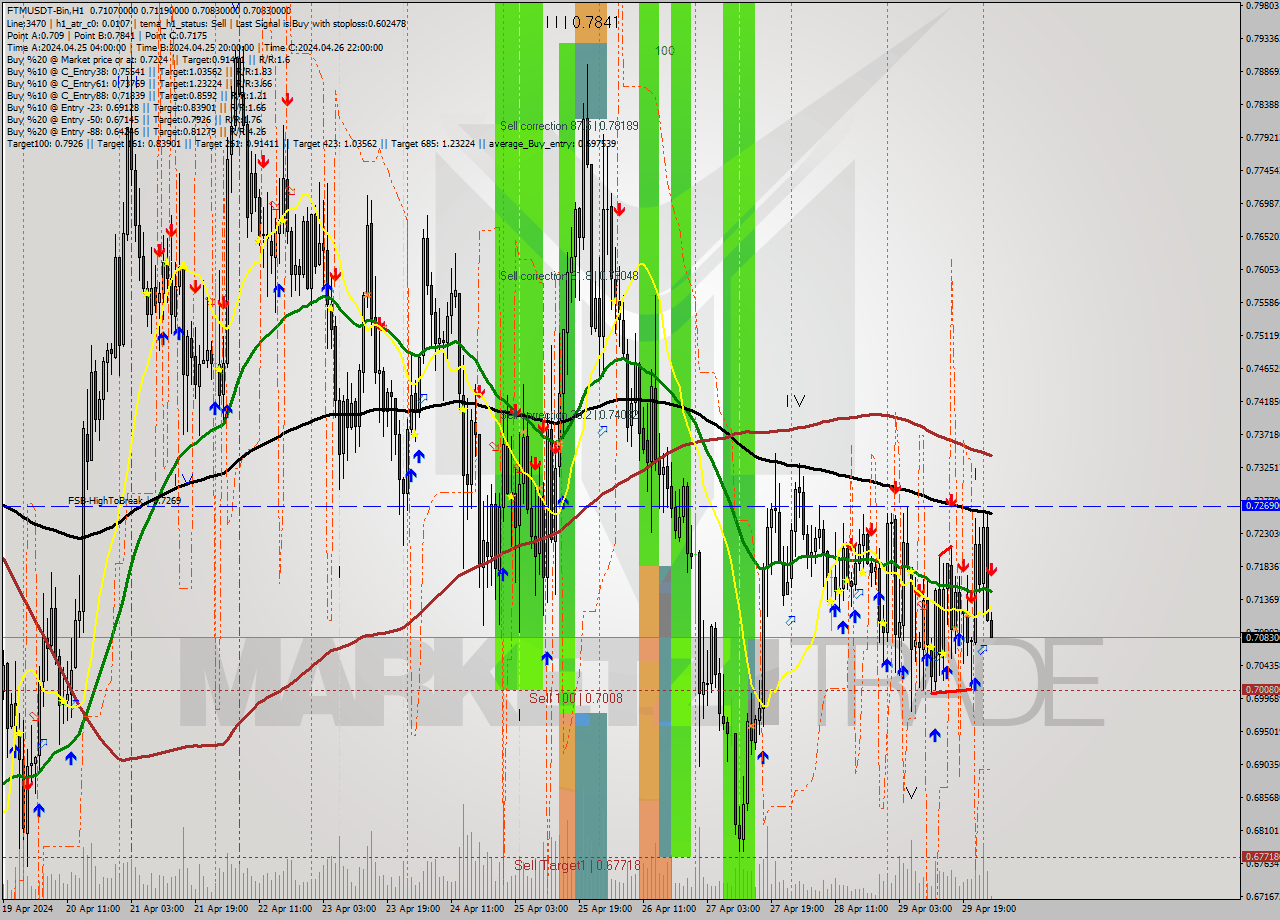Click the Buy %20 @ Entry -50 line
Screen dimensions: 1280x920
(134, 119)
